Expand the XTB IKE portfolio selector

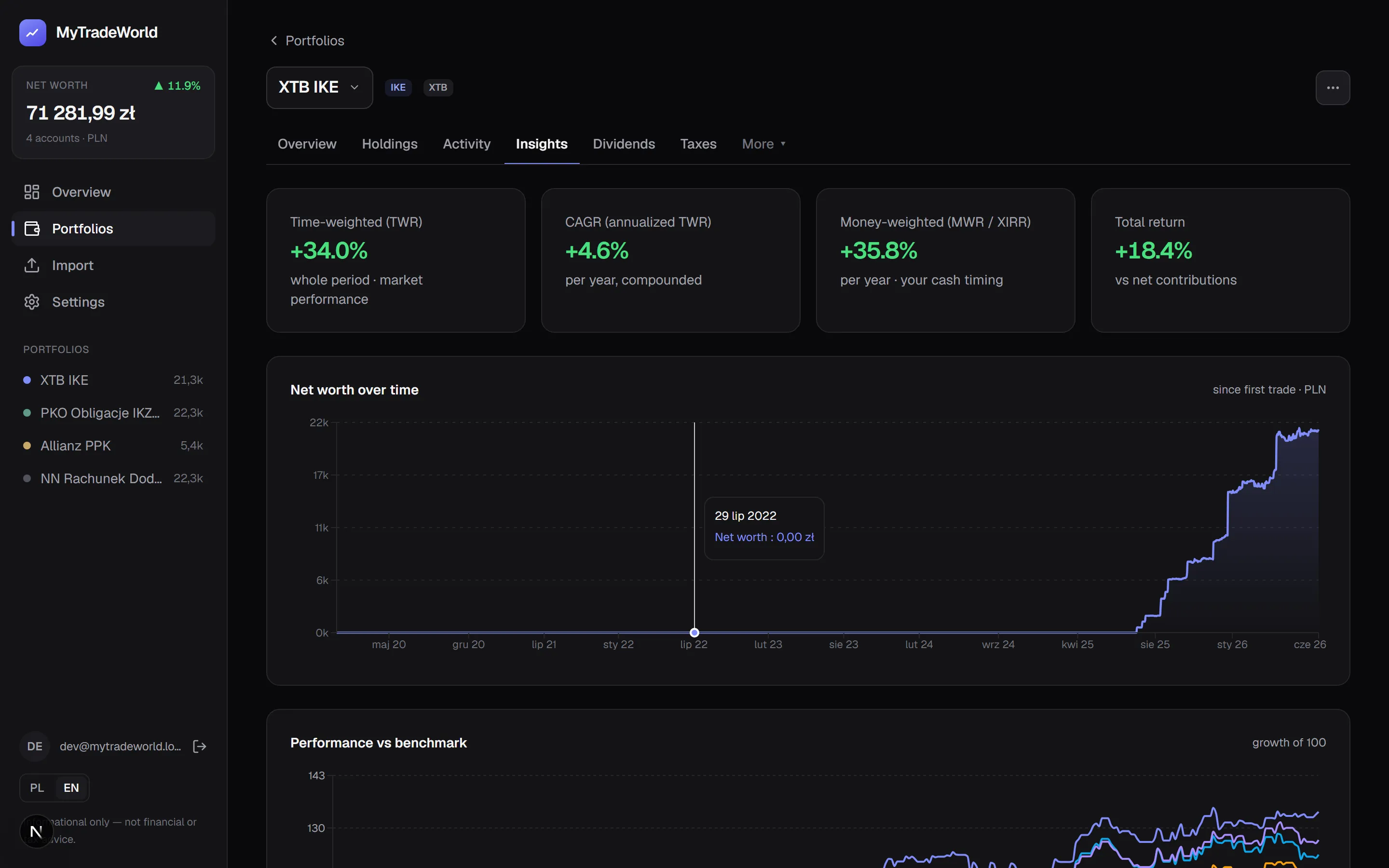pos(320,87)
